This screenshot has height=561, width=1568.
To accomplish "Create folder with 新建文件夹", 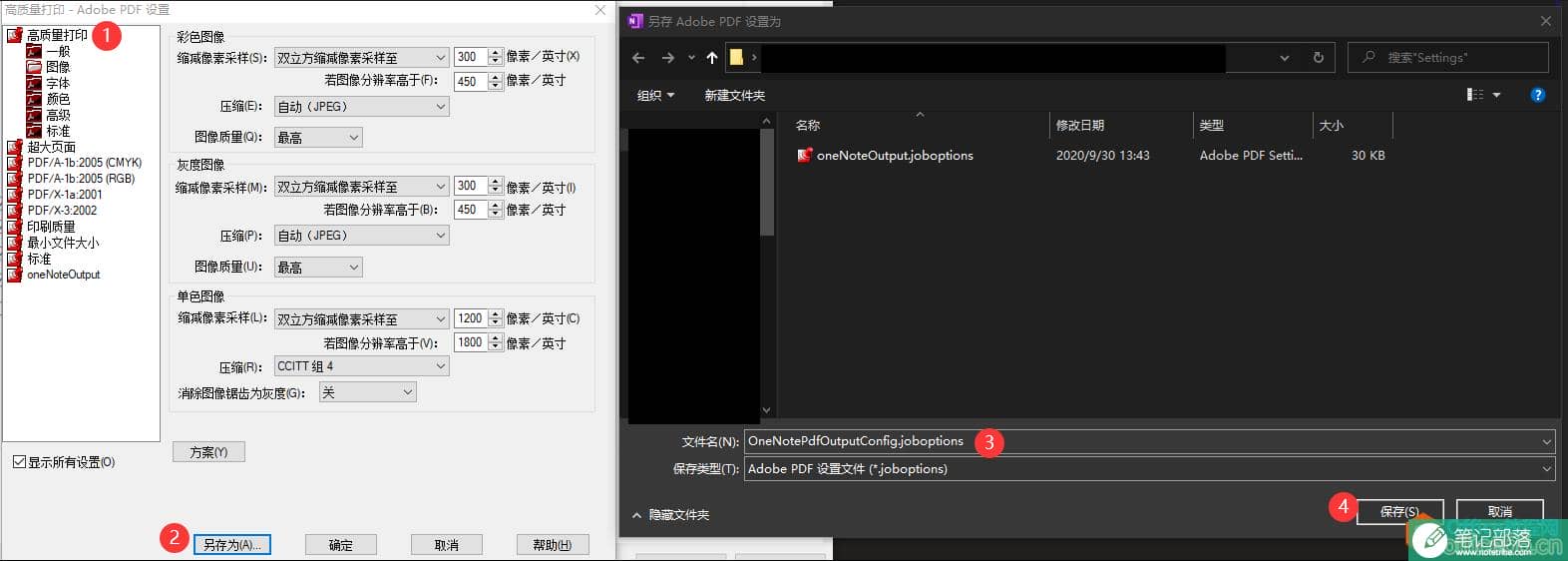I will point(735,96).
